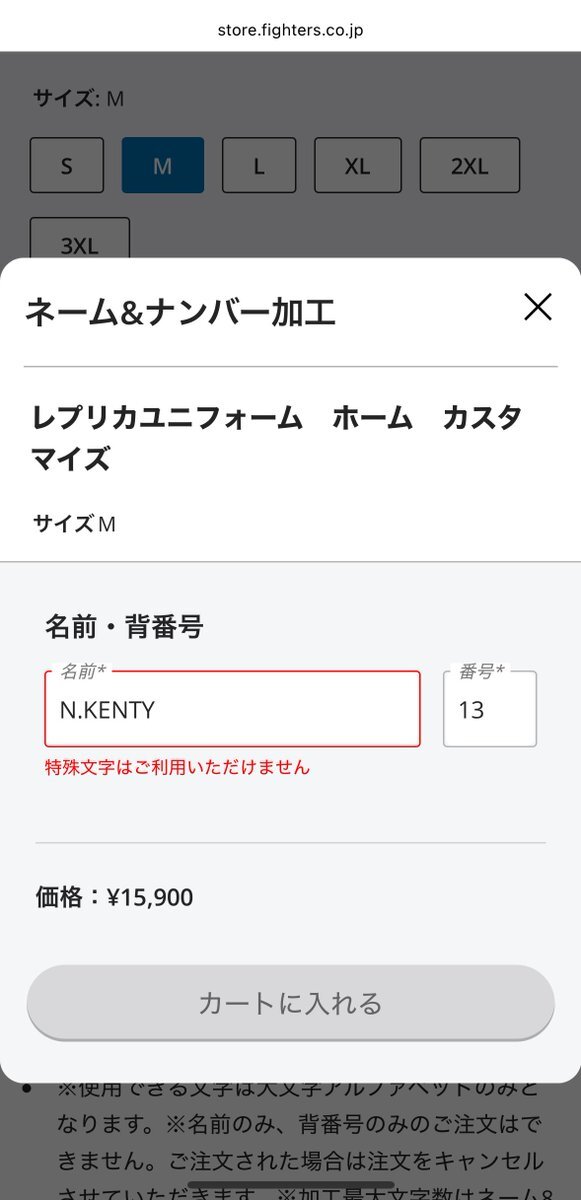581x1200 pixels.
Task: Tap the ネーム&ナンバー加工 dialog title
Action: pos(180,312)
